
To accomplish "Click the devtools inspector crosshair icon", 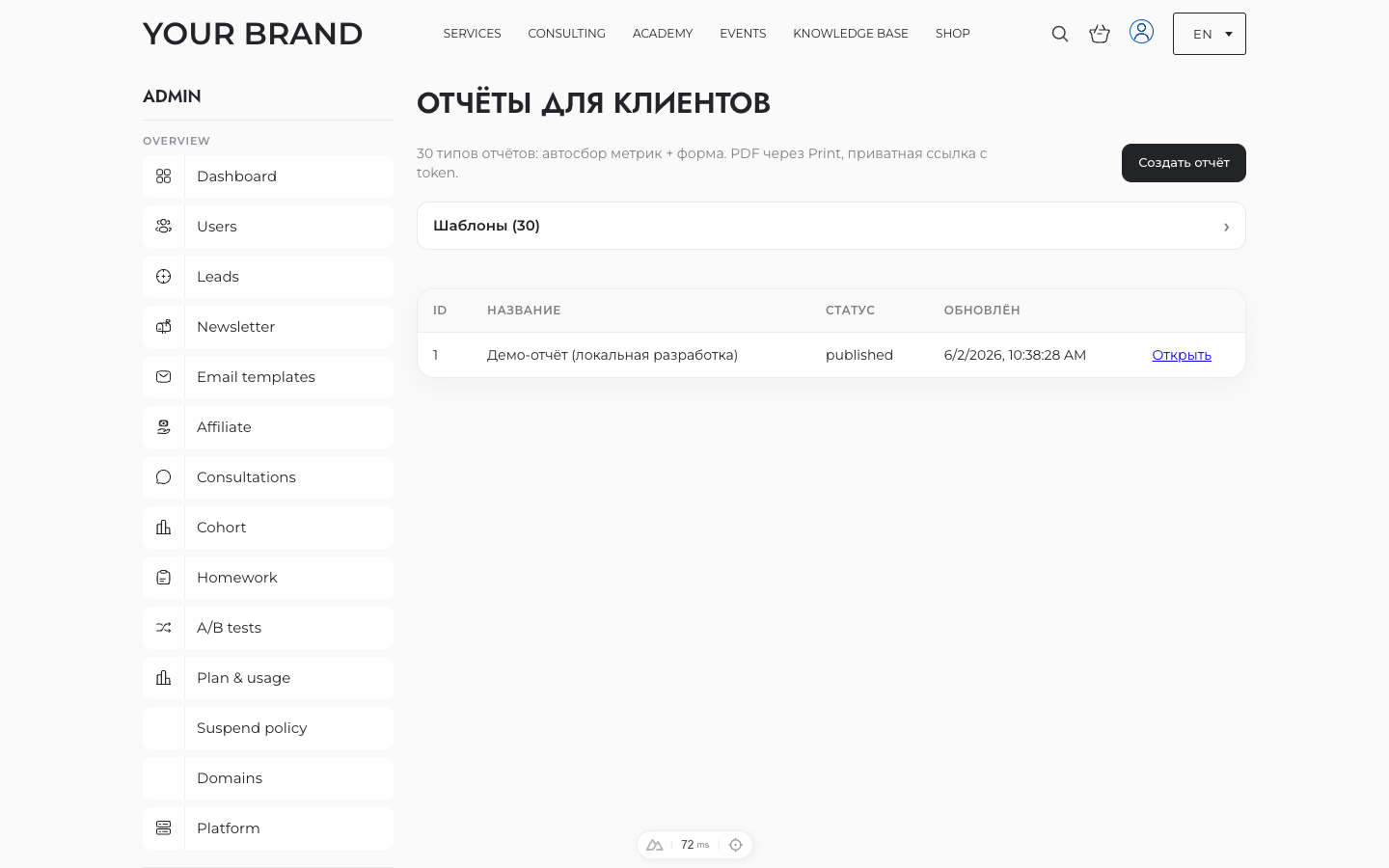I will point(736,845).
